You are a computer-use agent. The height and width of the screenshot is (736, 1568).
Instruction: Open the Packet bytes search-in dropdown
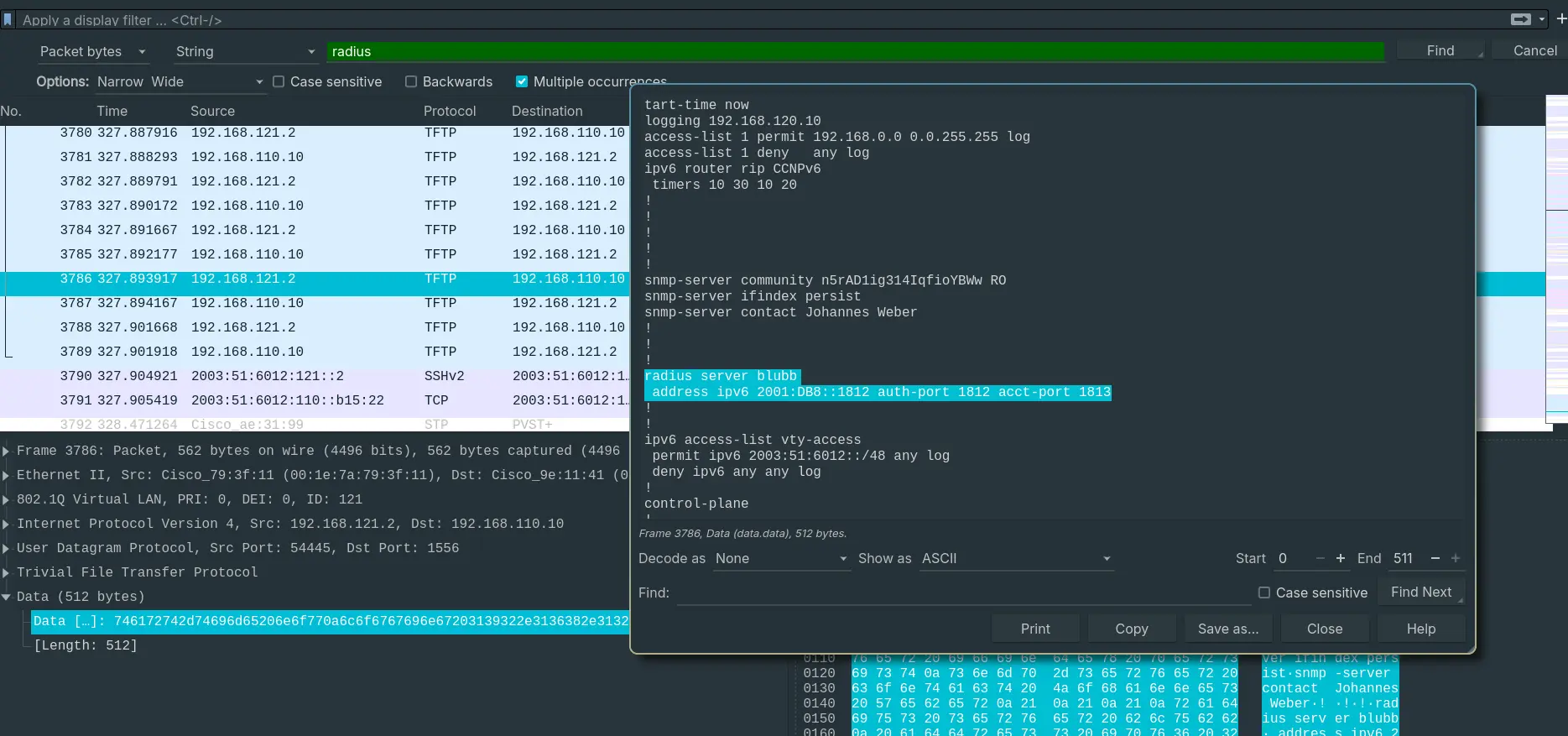click(x=92, y=52)
